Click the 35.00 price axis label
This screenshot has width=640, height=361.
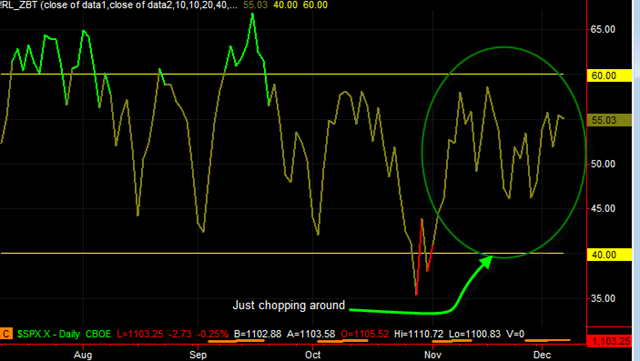[603, 299]
